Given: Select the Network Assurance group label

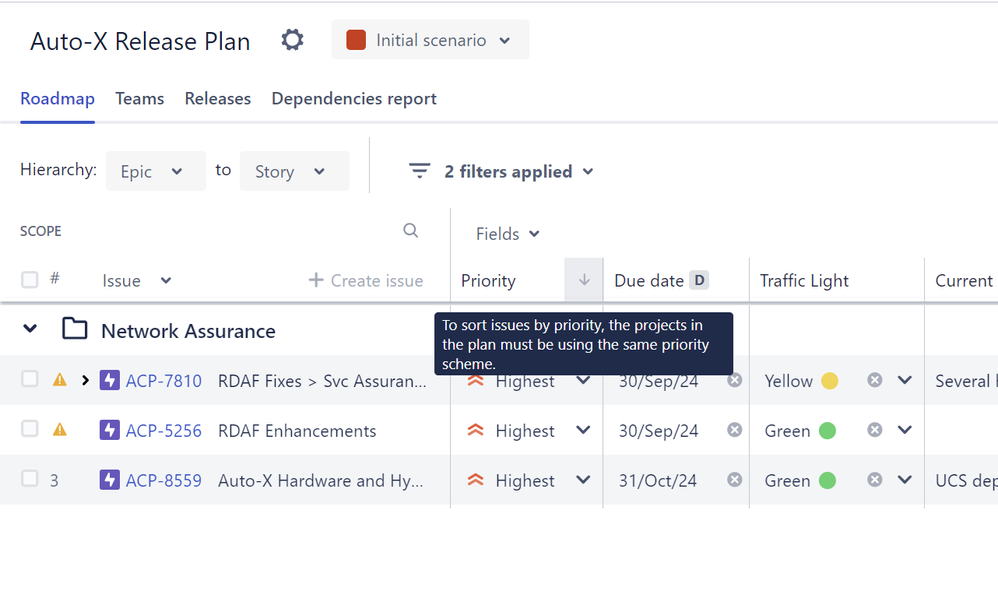Looking at the screenshot, I should point(188,331).
